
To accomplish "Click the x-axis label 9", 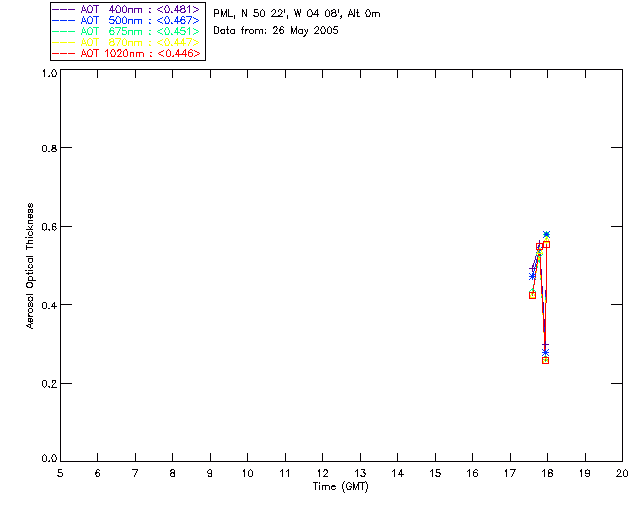I will pos(210,473).
